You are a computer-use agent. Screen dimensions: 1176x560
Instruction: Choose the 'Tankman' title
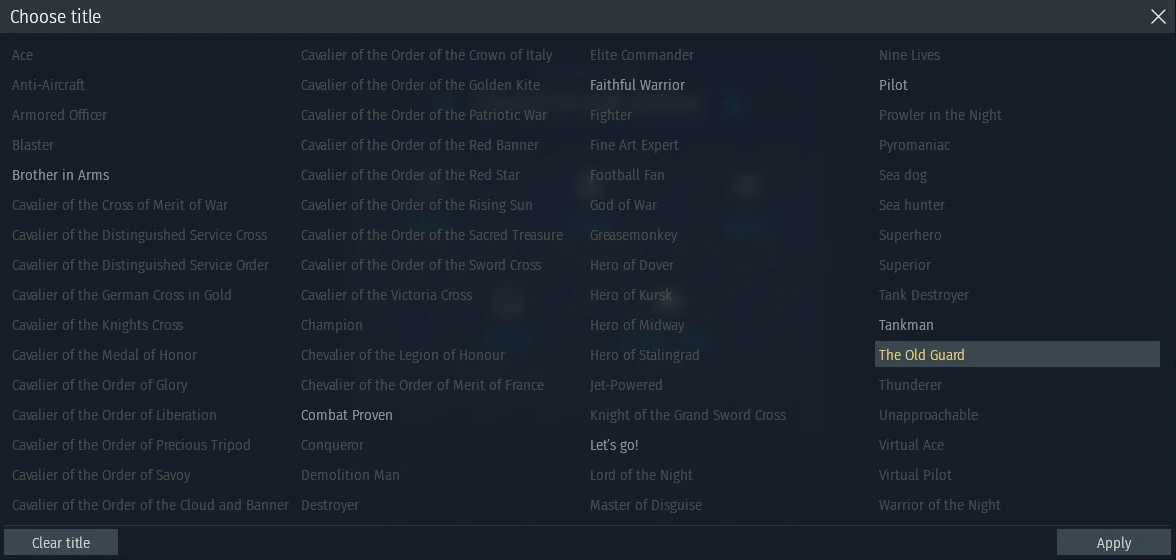pyautogui.click(x=906, y=325)
